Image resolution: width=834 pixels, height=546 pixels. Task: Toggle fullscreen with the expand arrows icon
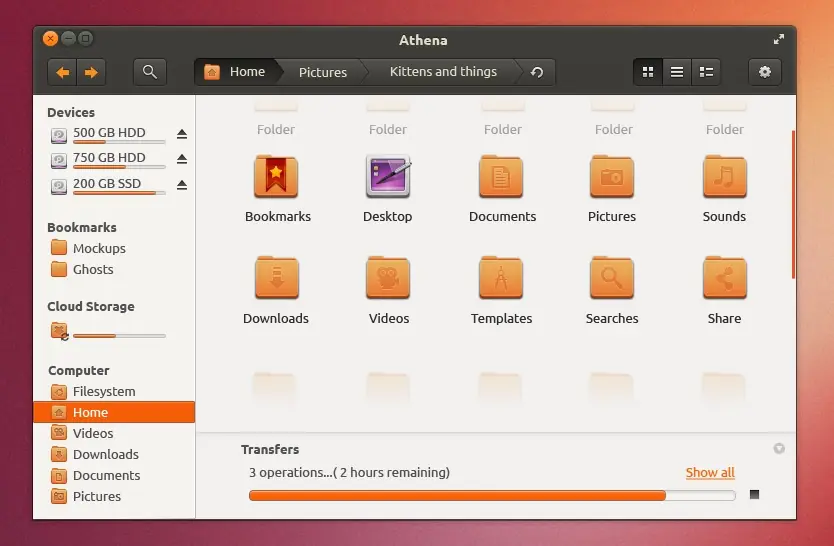pos(779,39)
